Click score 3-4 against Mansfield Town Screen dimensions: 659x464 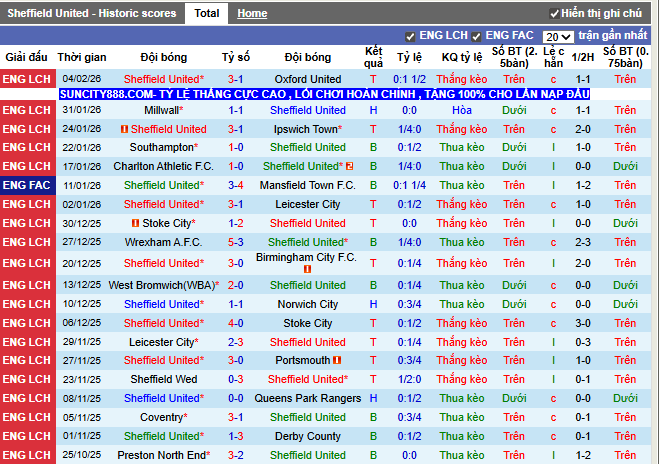(x=236, y=185)
